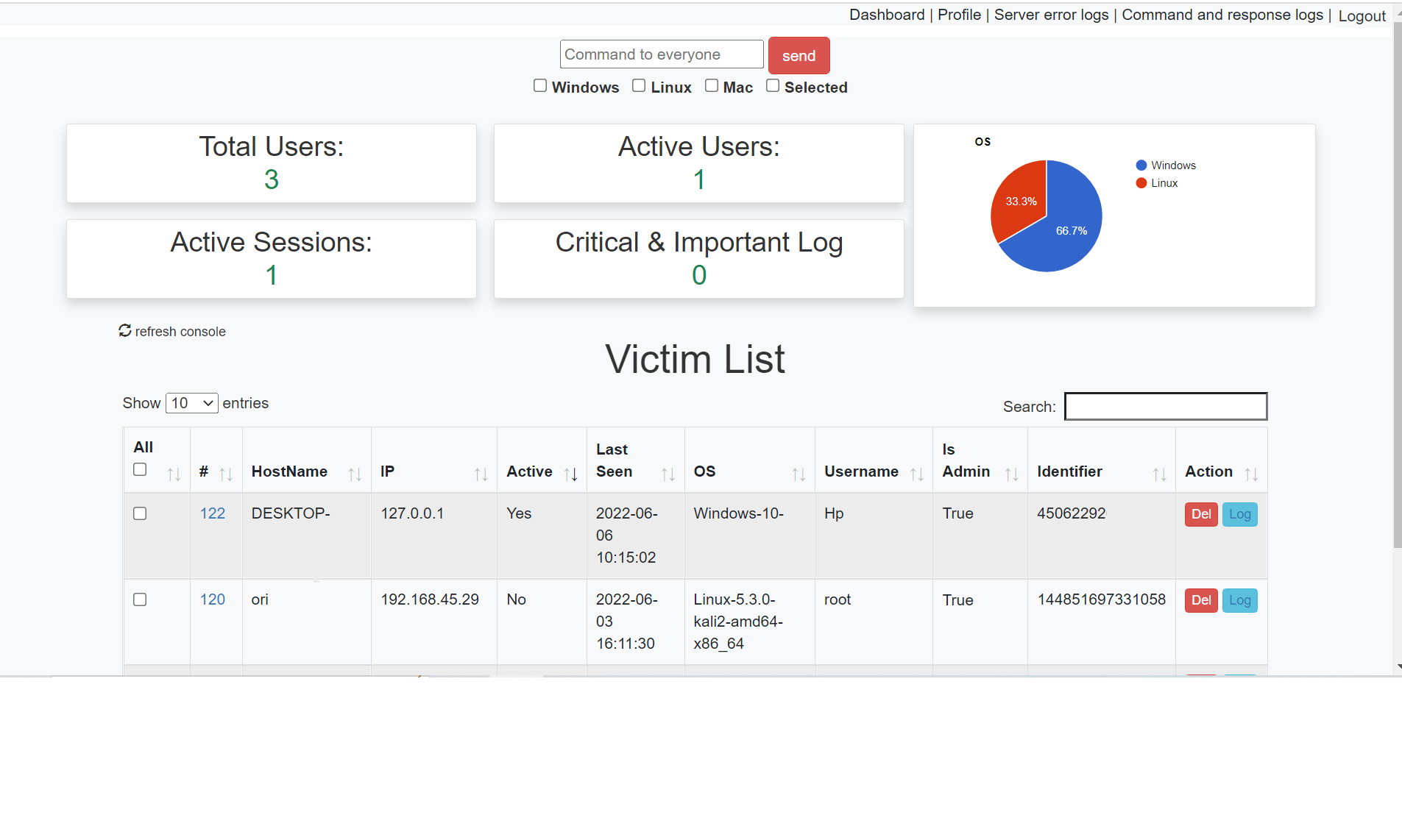
Task: Enable the Windows target checkbox
Action: [540, 86]
